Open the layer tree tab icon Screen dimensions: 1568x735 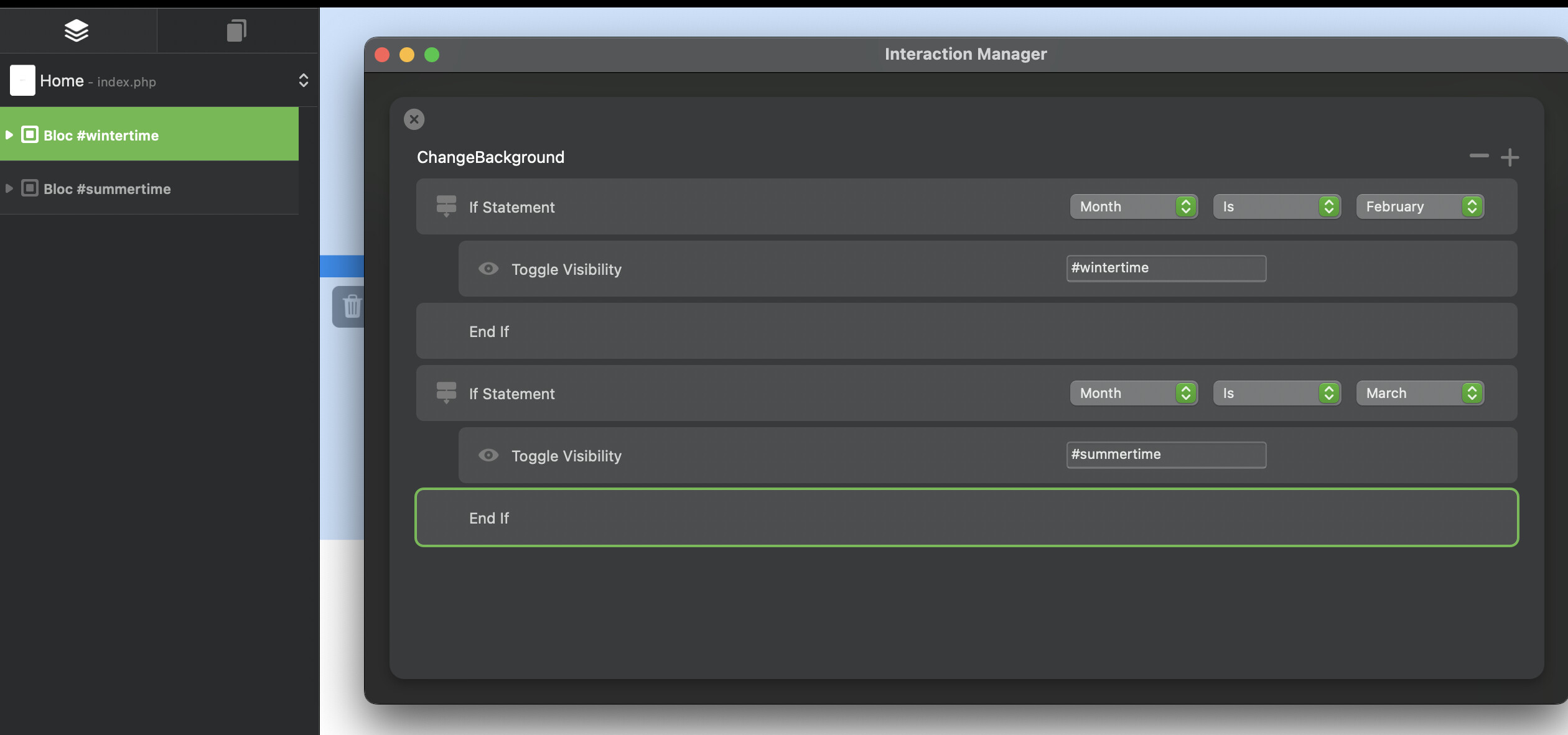click(x=77, y=30)
